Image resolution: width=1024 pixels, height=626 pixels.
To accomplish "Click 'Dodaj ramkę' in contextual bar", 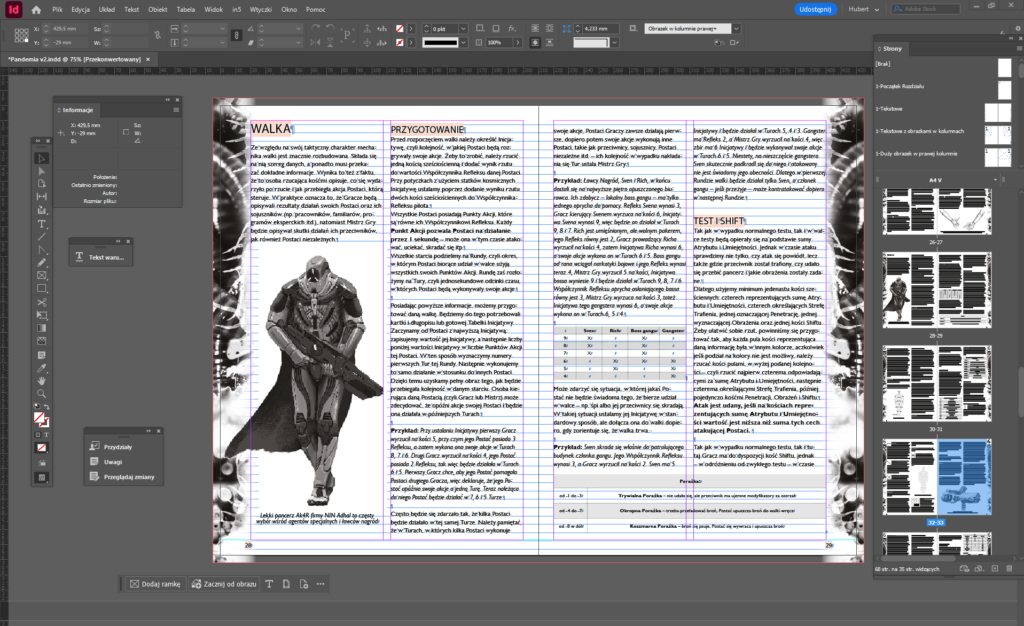I will click(x=155, y=583).
